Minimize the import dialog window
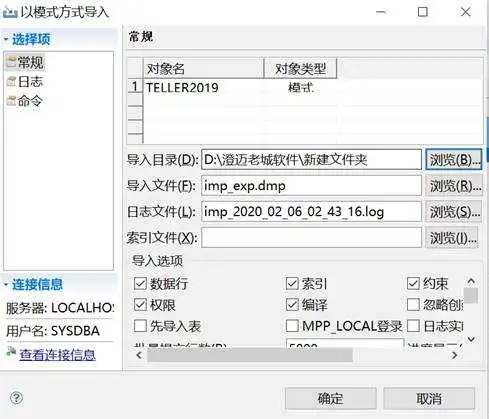The height and width of the screenshot is (419, 489). (x=381, y=12)
